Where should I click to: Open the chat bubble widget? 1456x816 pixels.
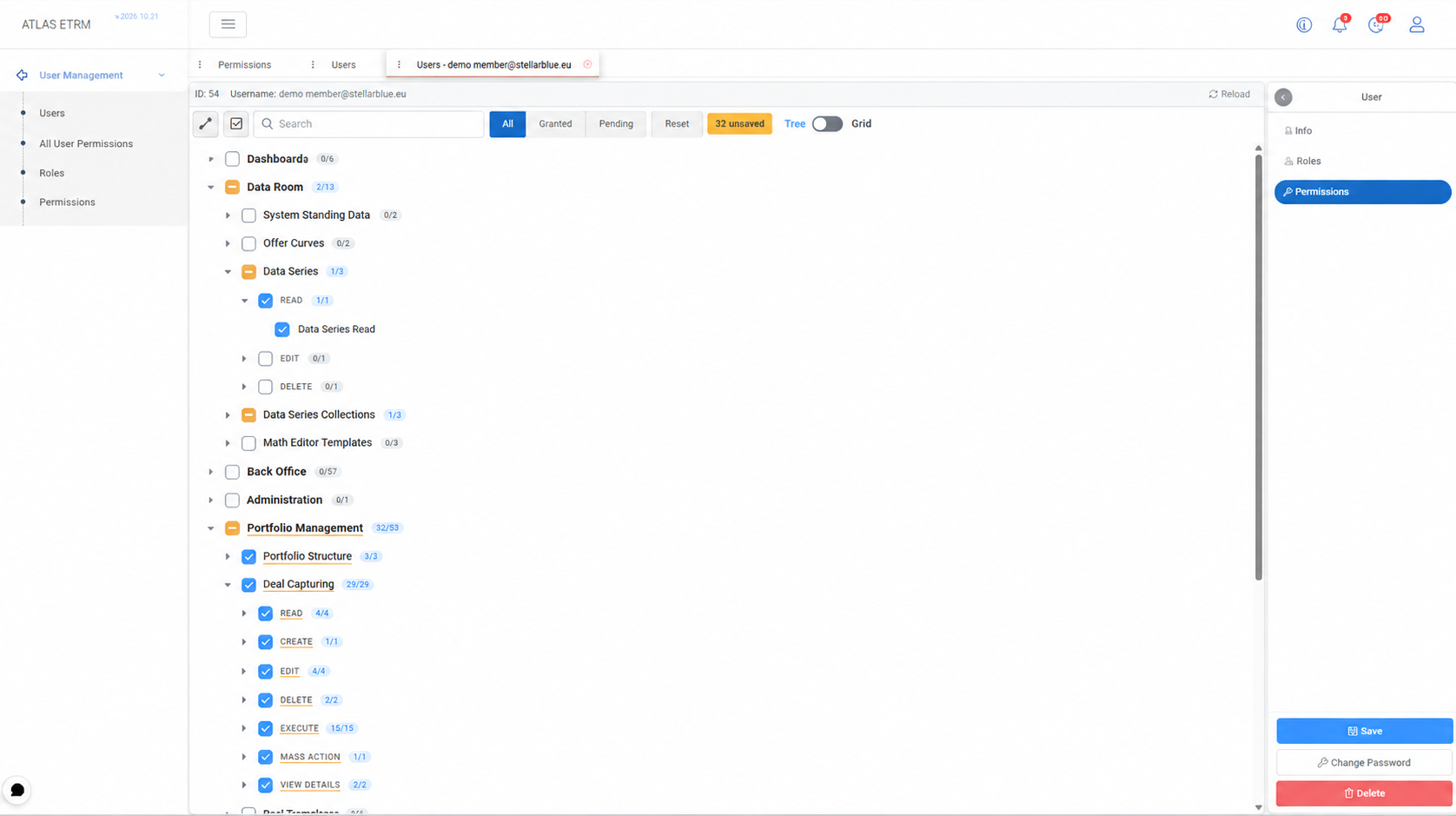[x=17, y=790]
